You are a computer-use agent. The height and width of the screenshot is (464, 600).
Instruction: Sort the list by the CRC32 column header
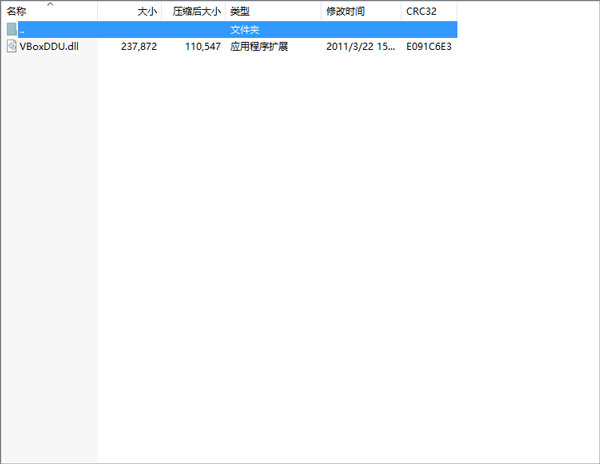pos(429,11)
